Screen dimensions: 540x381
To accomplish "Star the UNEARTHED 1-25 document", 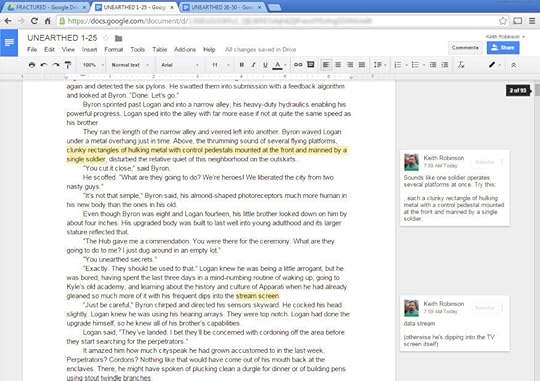I will [x=106, y=38].
